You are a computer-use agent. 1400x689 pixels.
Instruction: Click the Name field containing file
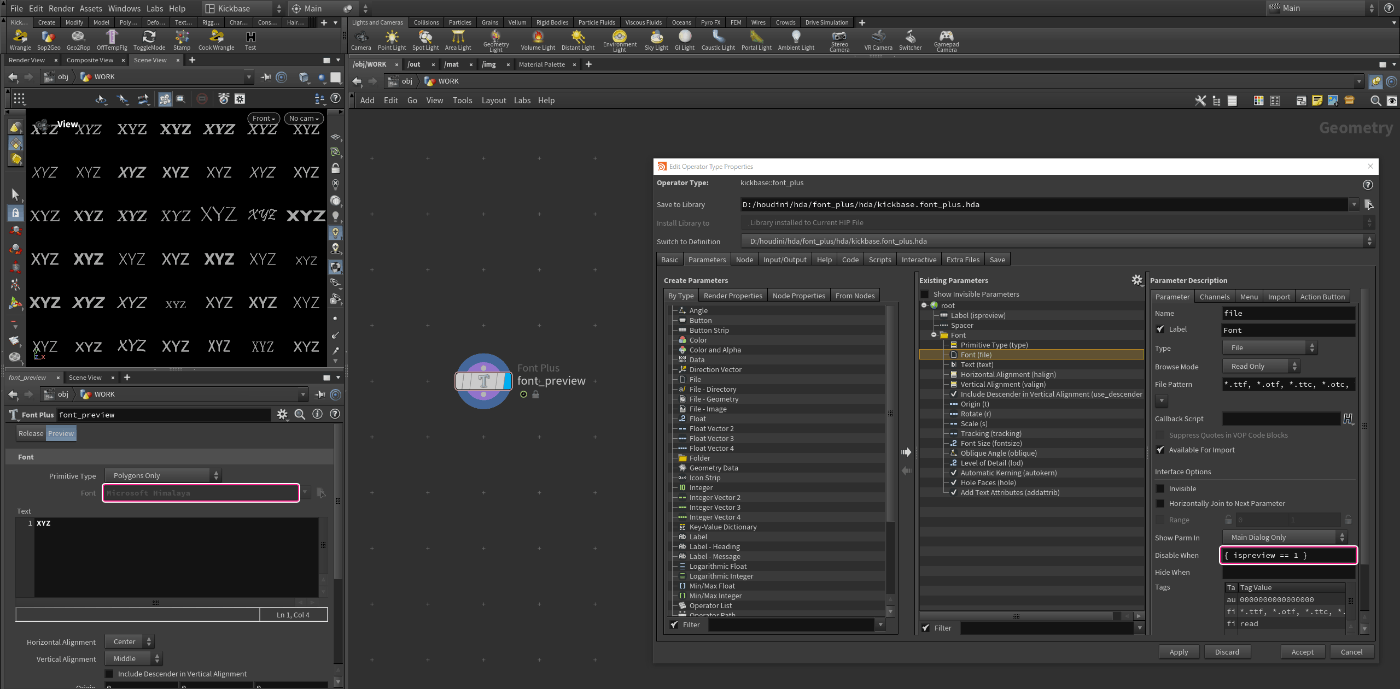(x=1289, y=313)
